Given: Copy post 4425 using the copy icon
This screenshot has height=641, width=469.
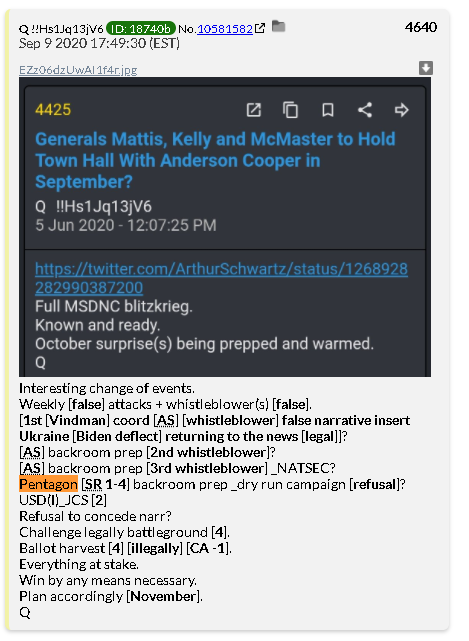Looking at the screenshot, I should click(x=290, y=110).
